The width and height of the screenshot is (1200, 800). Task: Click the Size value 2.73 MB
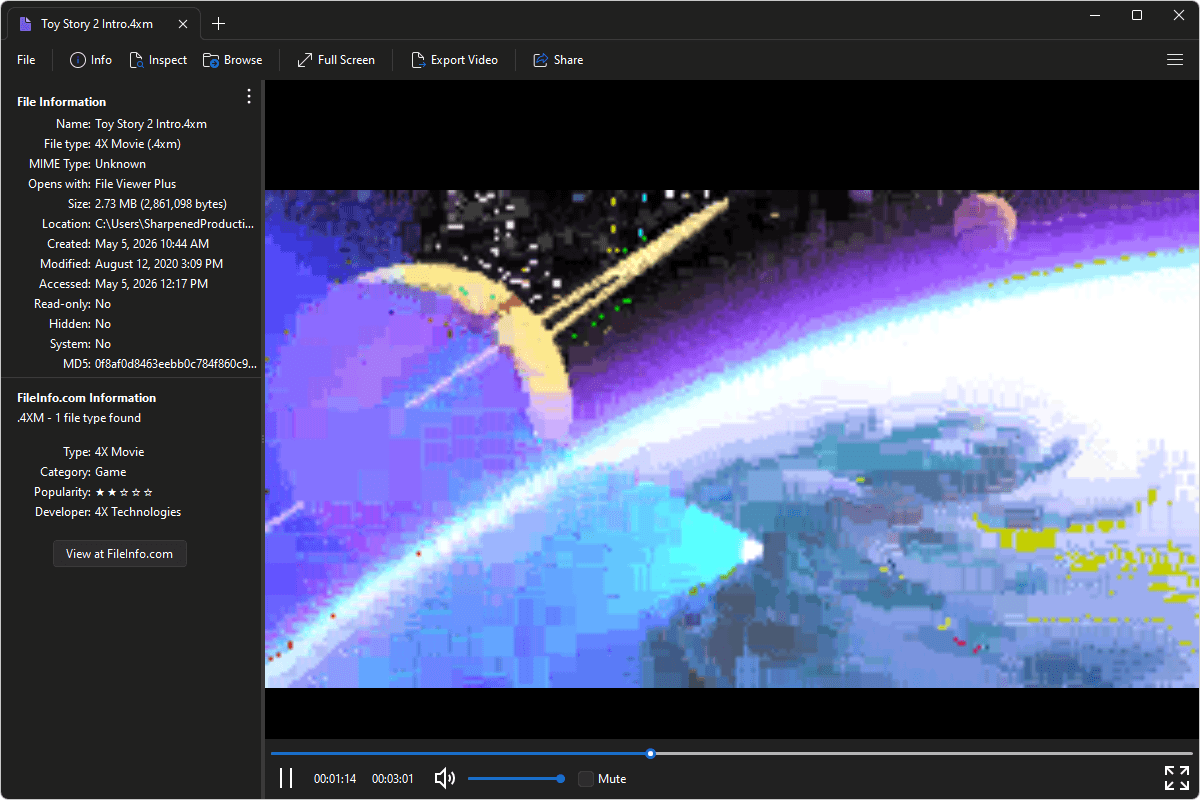[x=161, y=204]
